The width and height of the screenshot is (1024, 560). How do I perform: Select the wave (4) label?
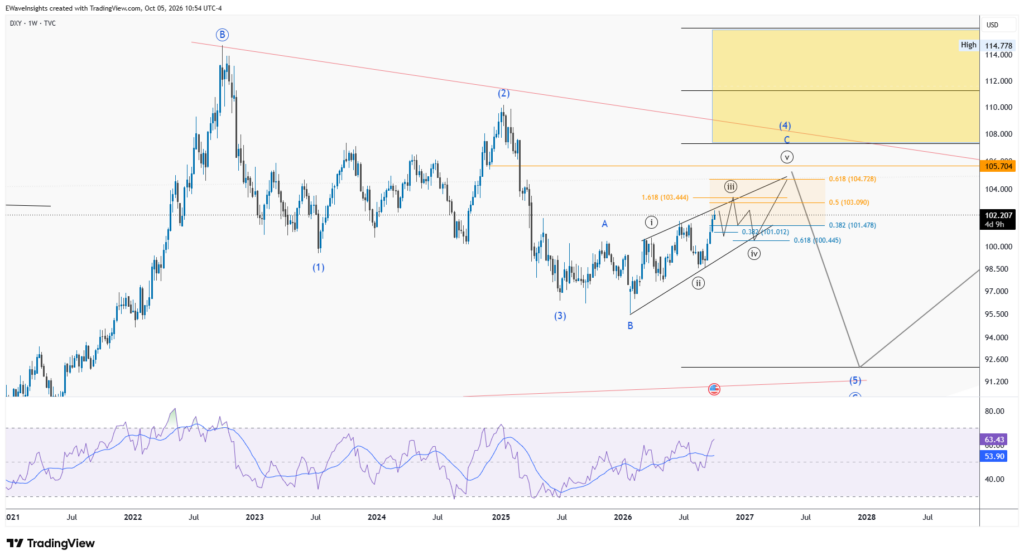(785, 125)
